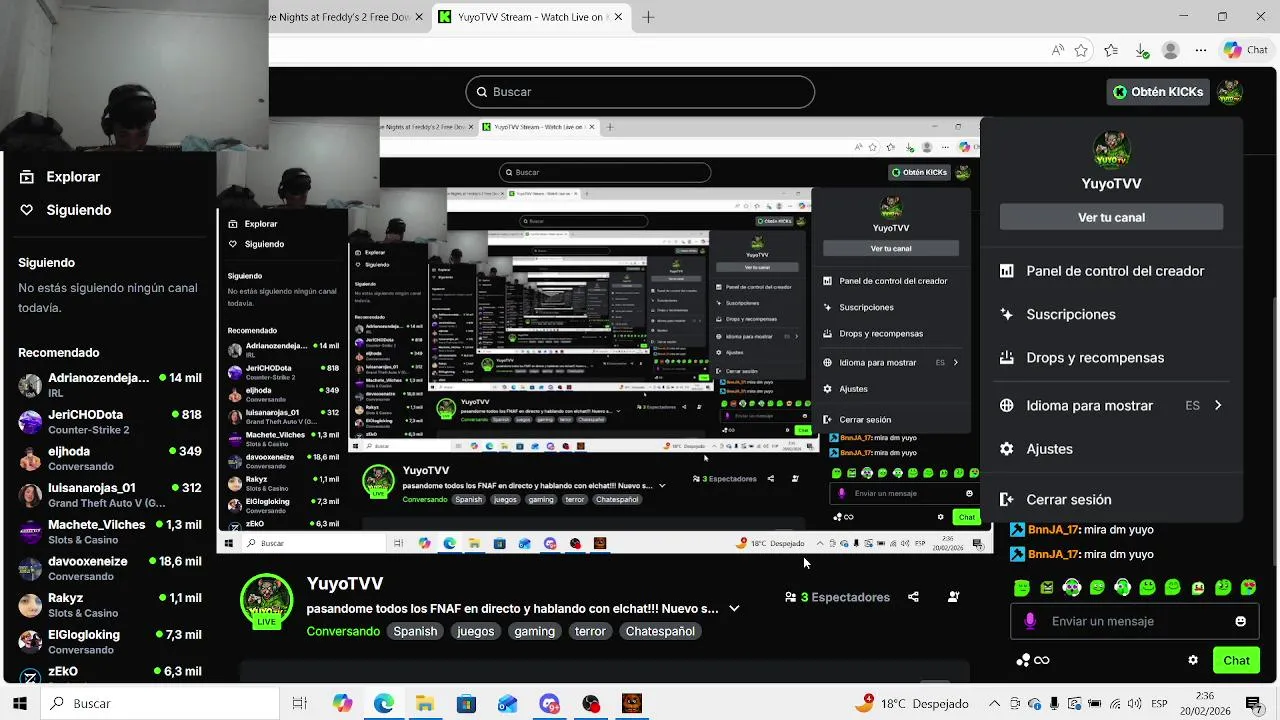Insert the first green emote in quick emote row
Viewport: 1280px width, 720px height.
1021,588
